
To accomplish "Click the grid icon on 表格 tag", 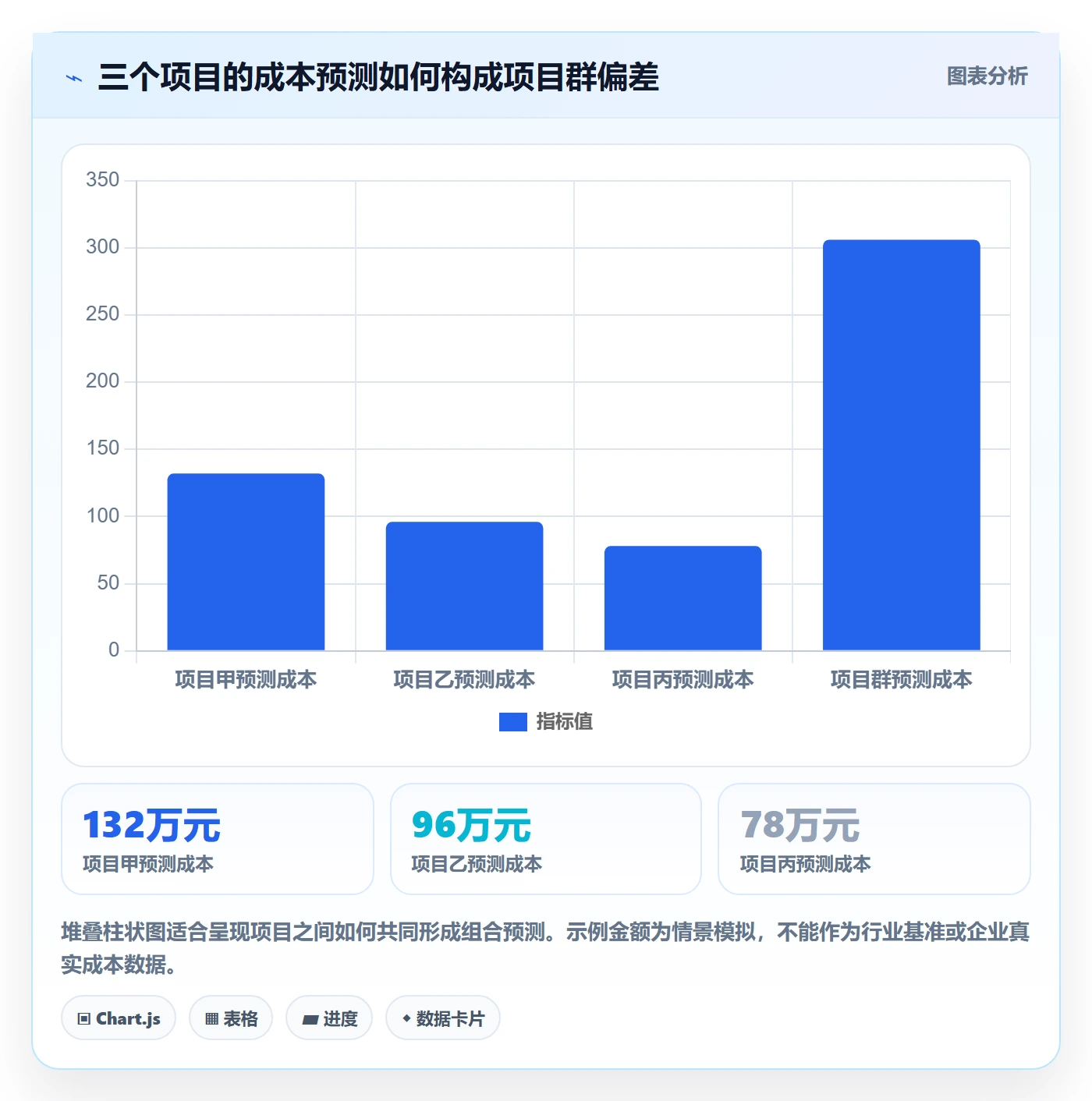I will (x=211, y=1019).
